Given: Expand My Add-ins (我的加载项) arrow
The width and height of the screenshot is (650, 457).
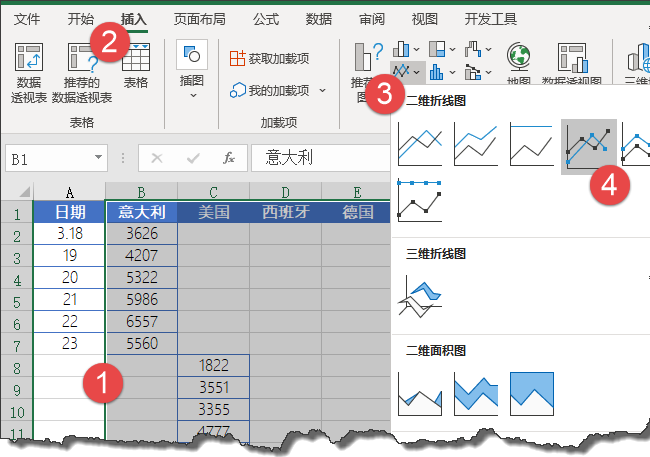Looking at the screenshot, I should point(323,90).
